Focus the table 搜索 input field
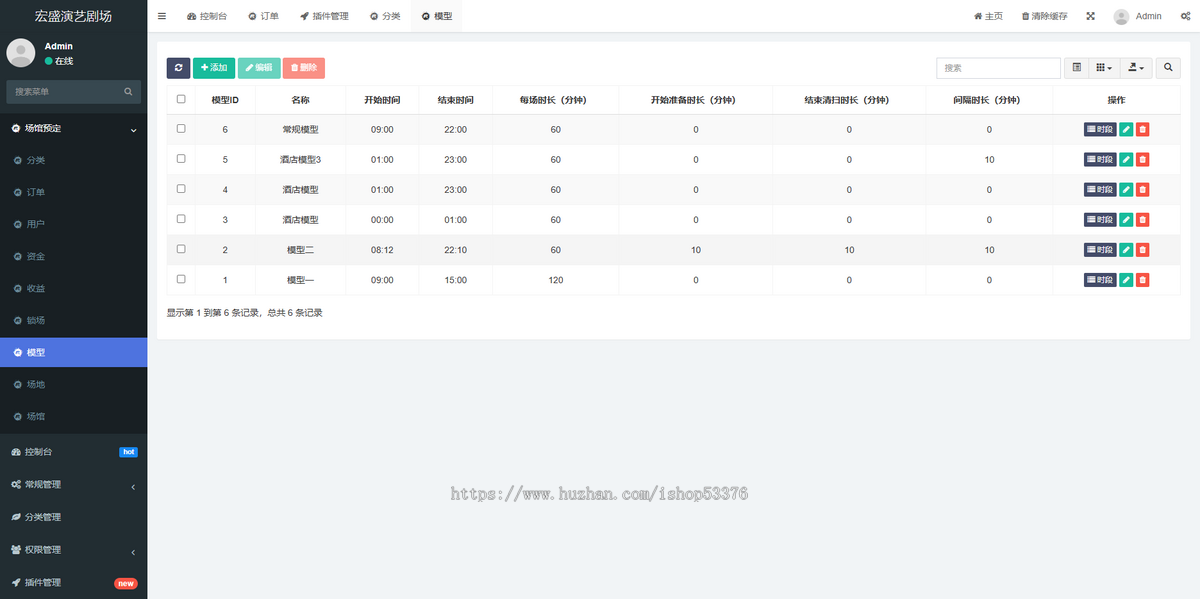This screenshot has height=599, width=1200. click(998, 68)
